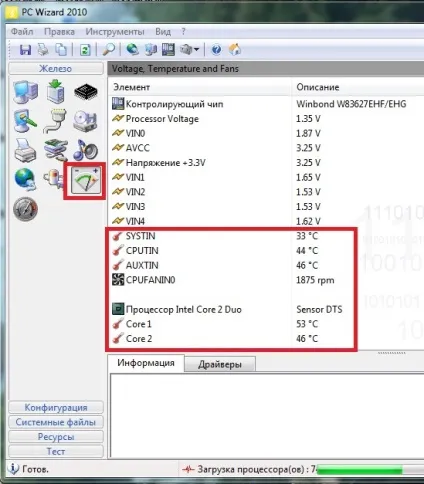The image size is (424, 484).
Task: Click the green Refresh toolbar icon
Action: [85, 50]
